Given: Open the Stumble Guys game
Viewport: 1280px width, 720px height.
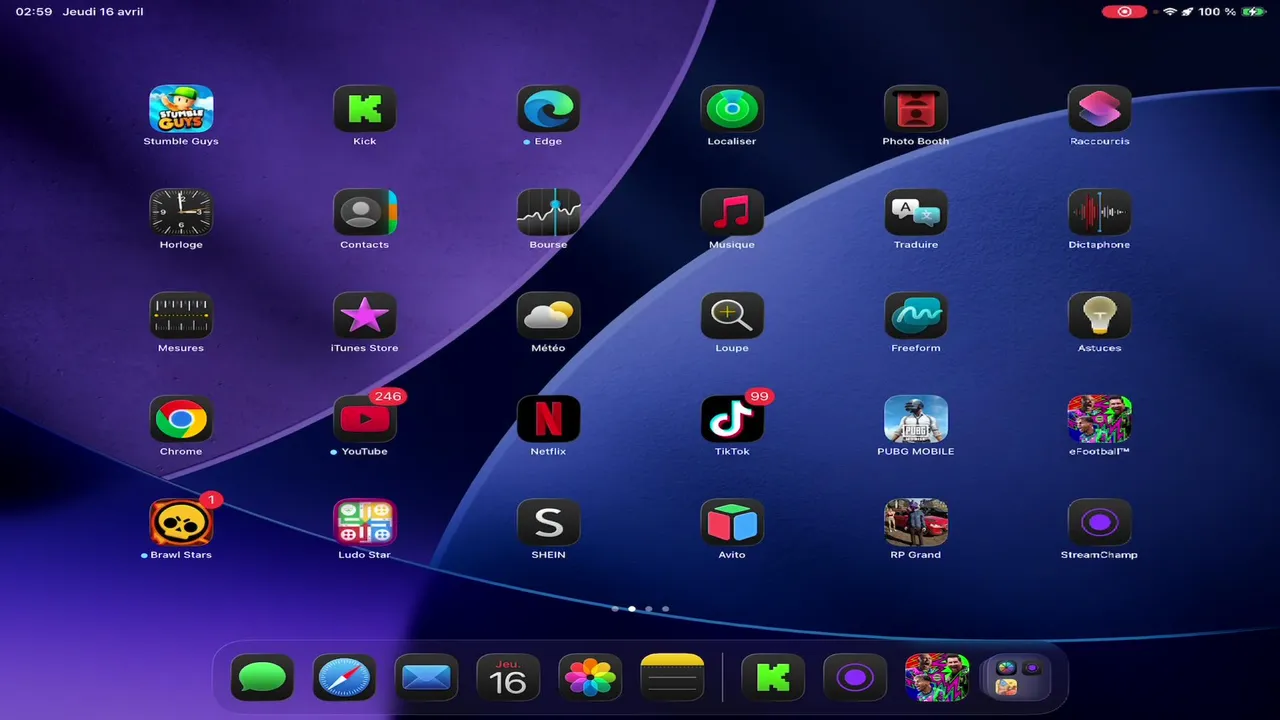Looking at the screenshot, I should click(x=181, y=108).
